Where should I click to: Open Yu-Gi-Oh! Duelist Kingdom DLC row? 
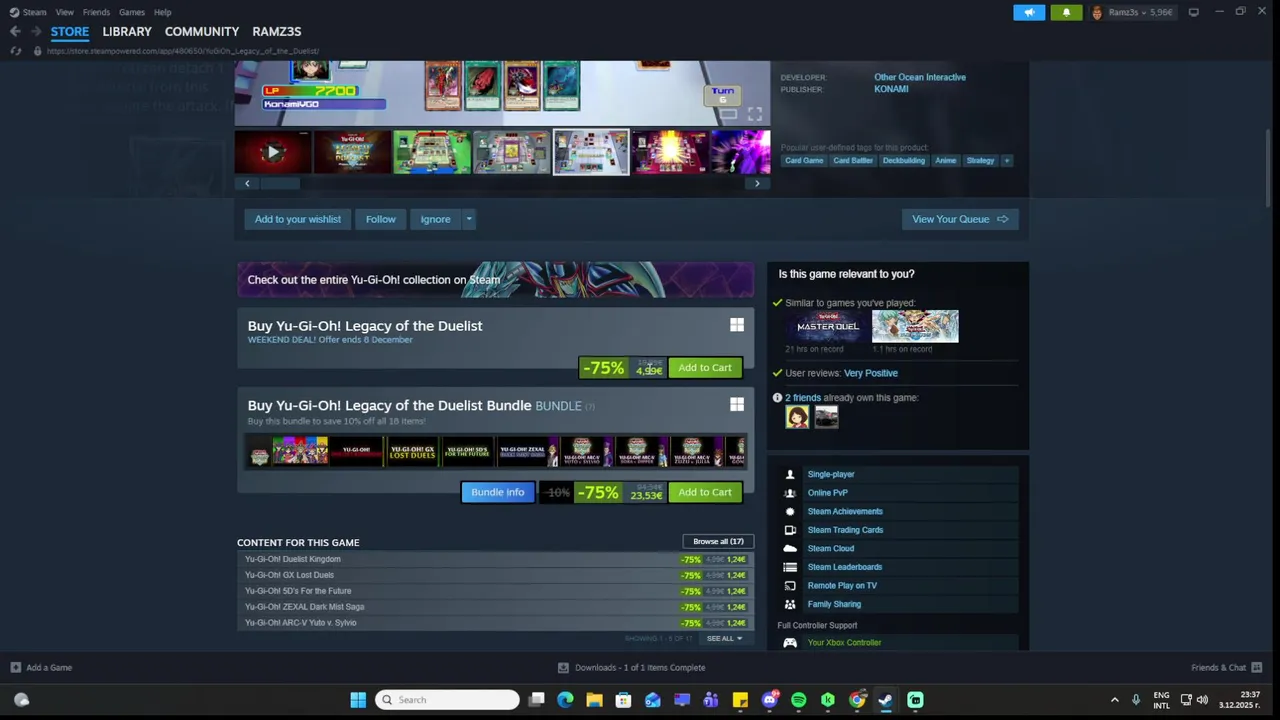496,559
